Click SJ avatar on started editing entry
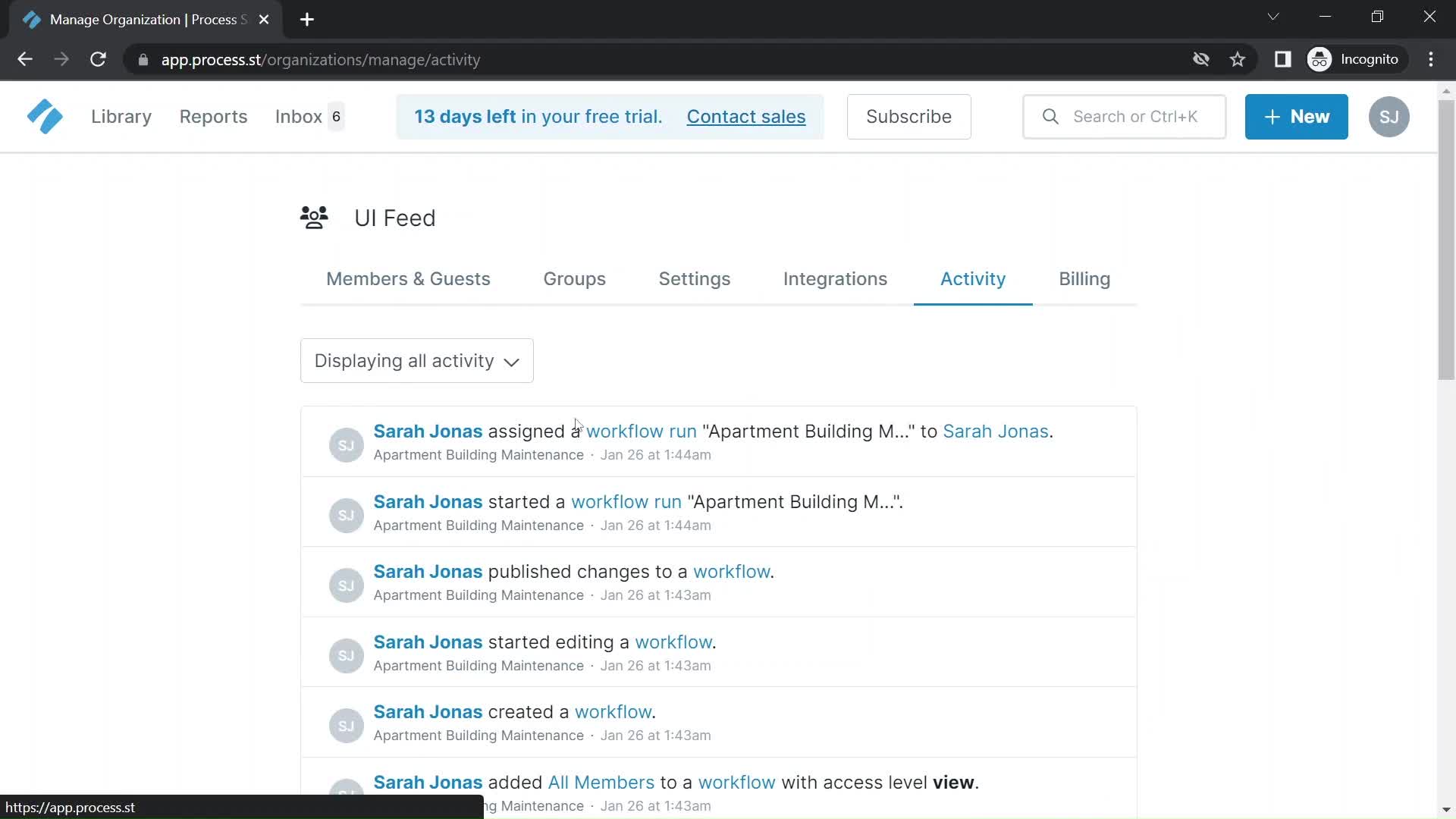Screen dimensions: 1456x819 click(x=346, y=655)
